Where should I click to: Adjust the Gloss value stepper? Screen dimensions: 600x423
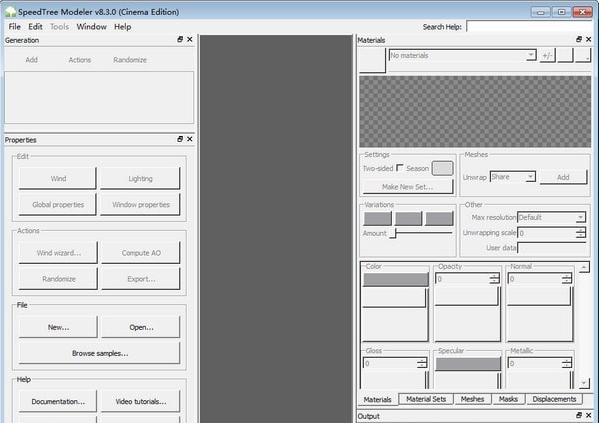coord(422,363)
